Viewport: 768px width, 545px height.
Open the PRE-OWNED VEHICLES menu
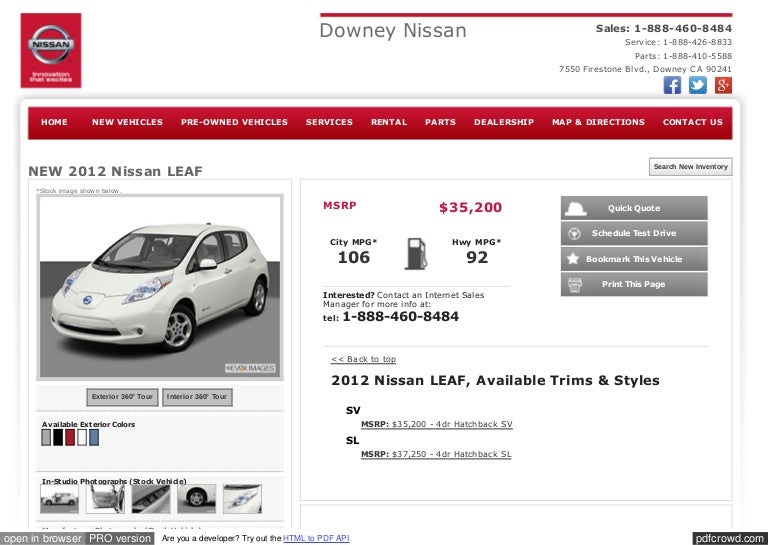[234, 122]
